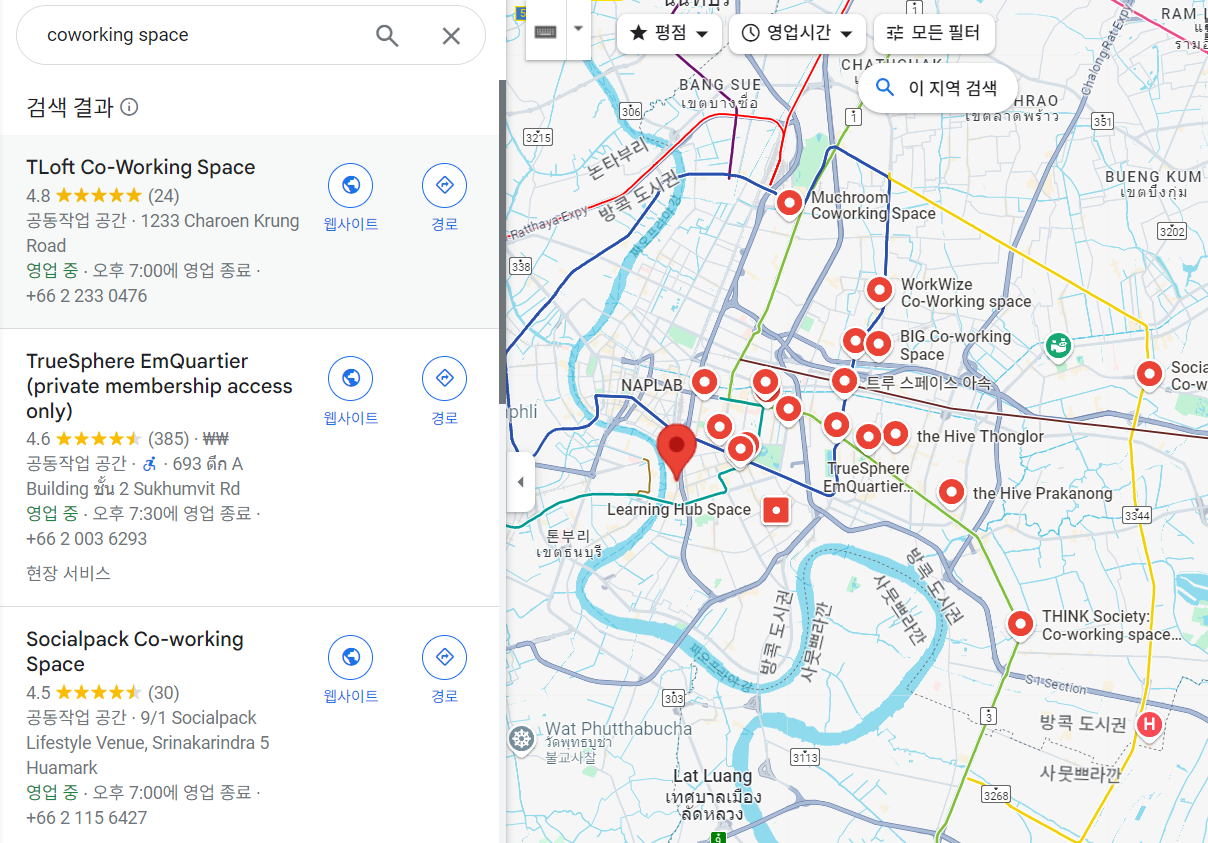Select the WorkWize Co-Working space pin

879,290
